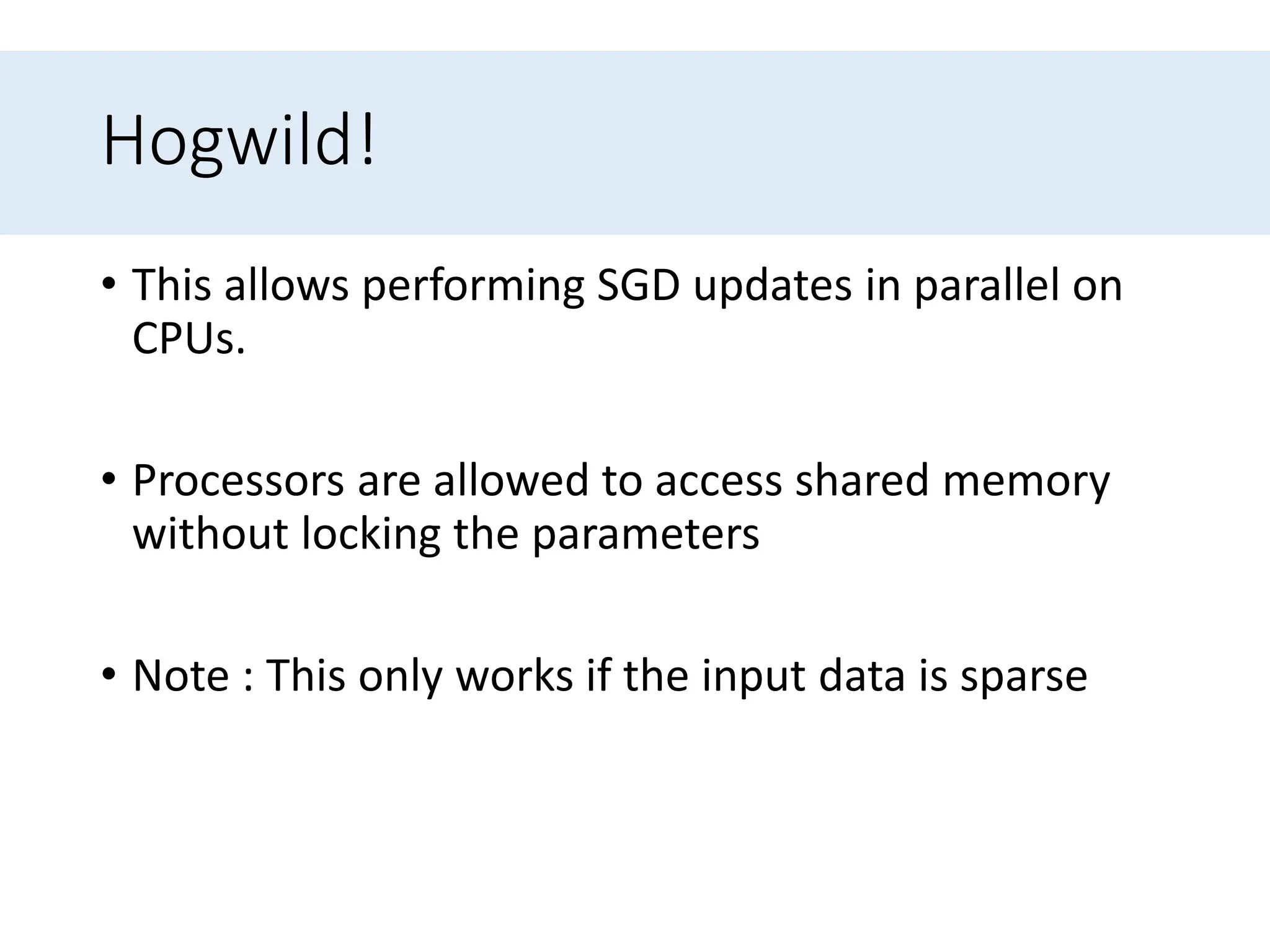Click the word "Note" in third bullet

pos(180,676)
